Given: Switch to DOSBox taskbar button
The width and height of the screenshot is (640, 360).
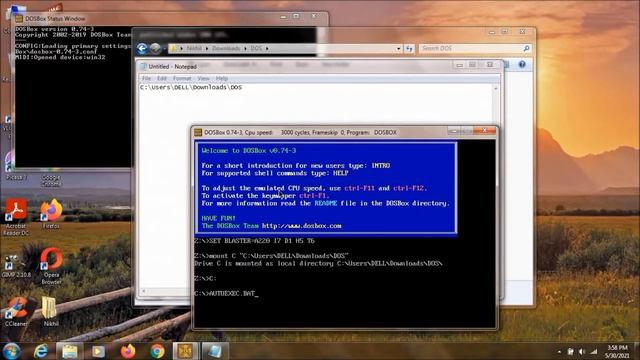Looking at the screenshot, I should pos(185,351).
